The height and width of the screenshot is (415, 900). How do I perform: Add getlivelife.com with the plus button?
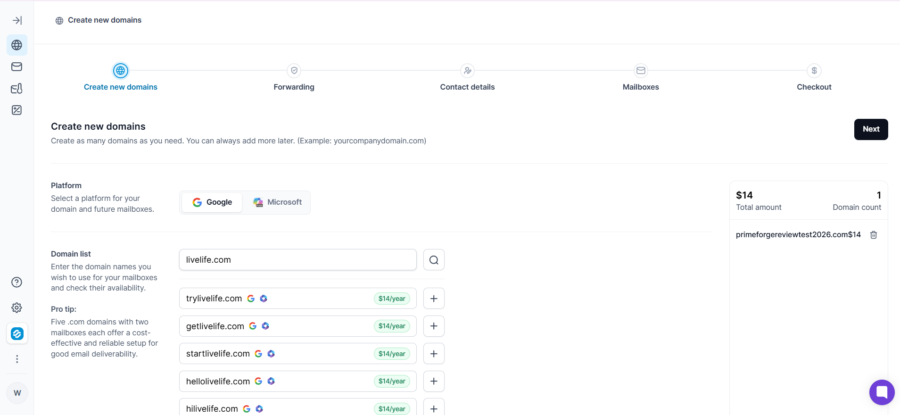tap(434, 326)
